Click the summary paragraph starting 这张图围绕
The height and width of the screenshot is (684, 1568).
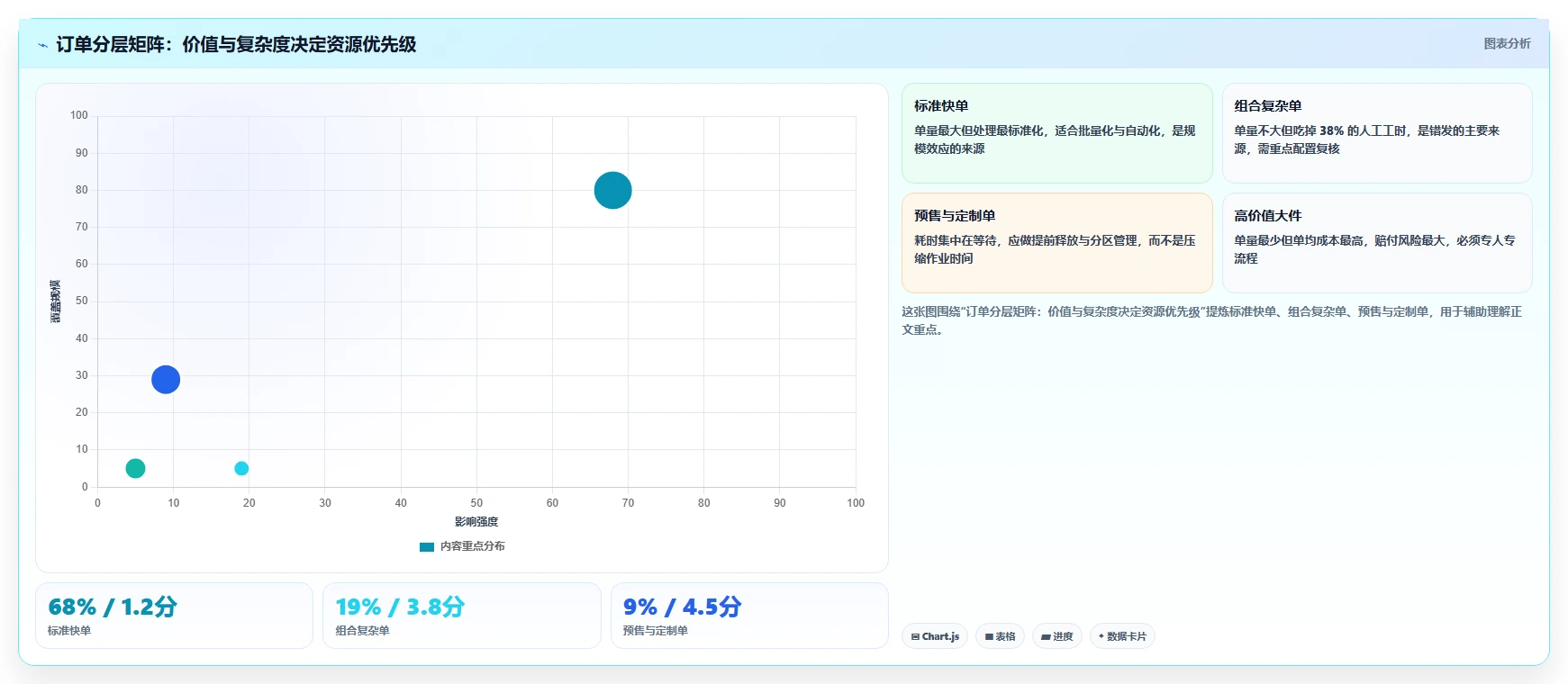click(1211, 320)
